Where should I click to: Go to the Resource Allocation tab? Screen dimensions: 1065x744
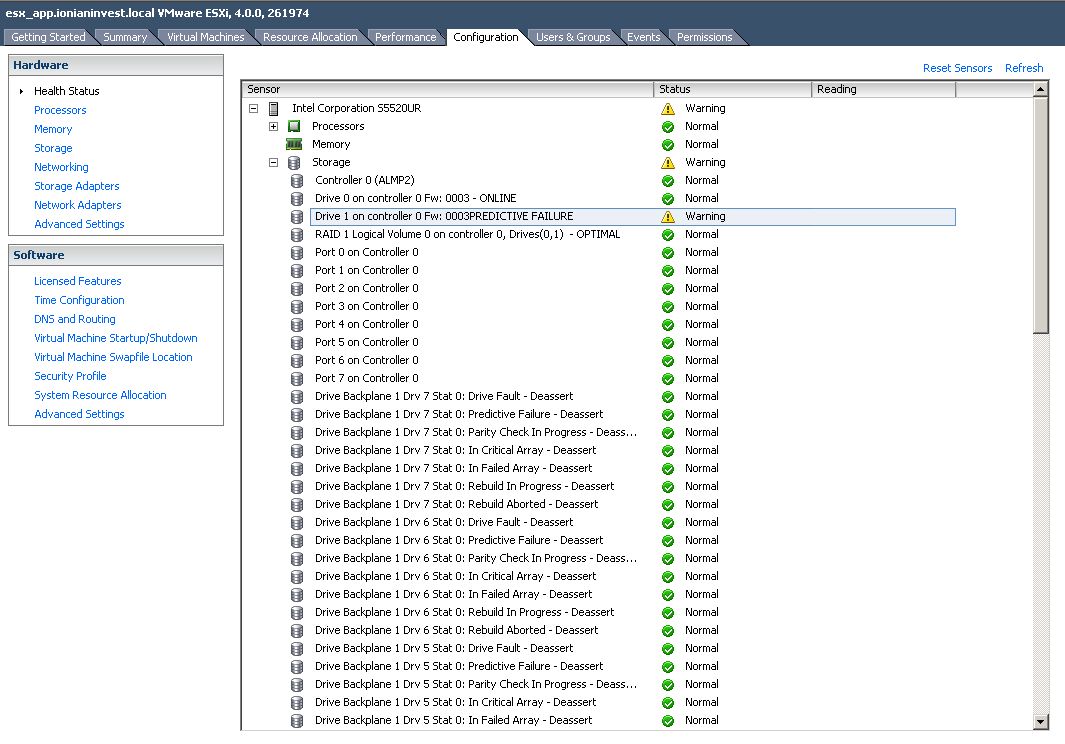coord(310,37)
